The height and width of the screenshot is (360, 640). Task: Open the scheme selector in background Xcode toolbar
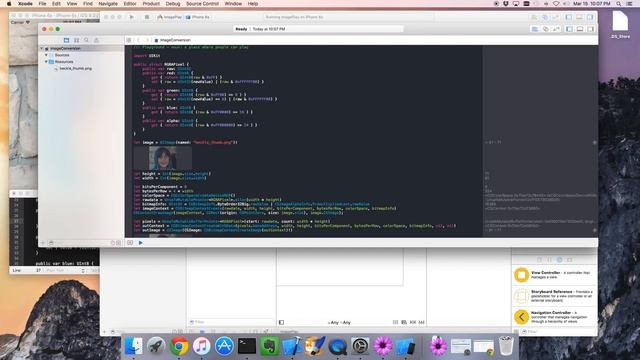point(169,17)
